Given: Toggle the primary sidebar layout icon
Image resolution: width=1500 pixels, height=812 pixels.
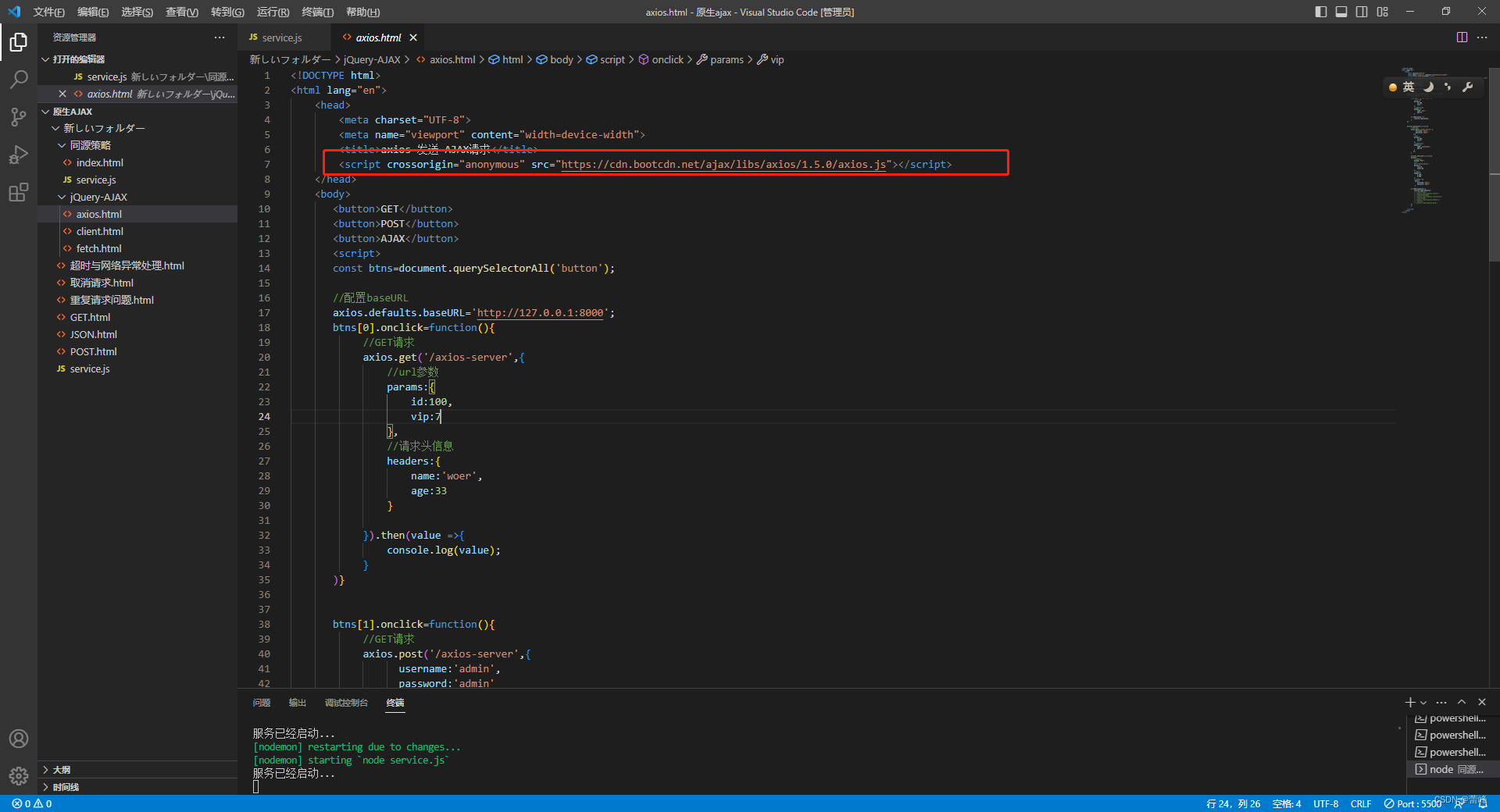Looking at the screenshot, I should pos(1321,12).
